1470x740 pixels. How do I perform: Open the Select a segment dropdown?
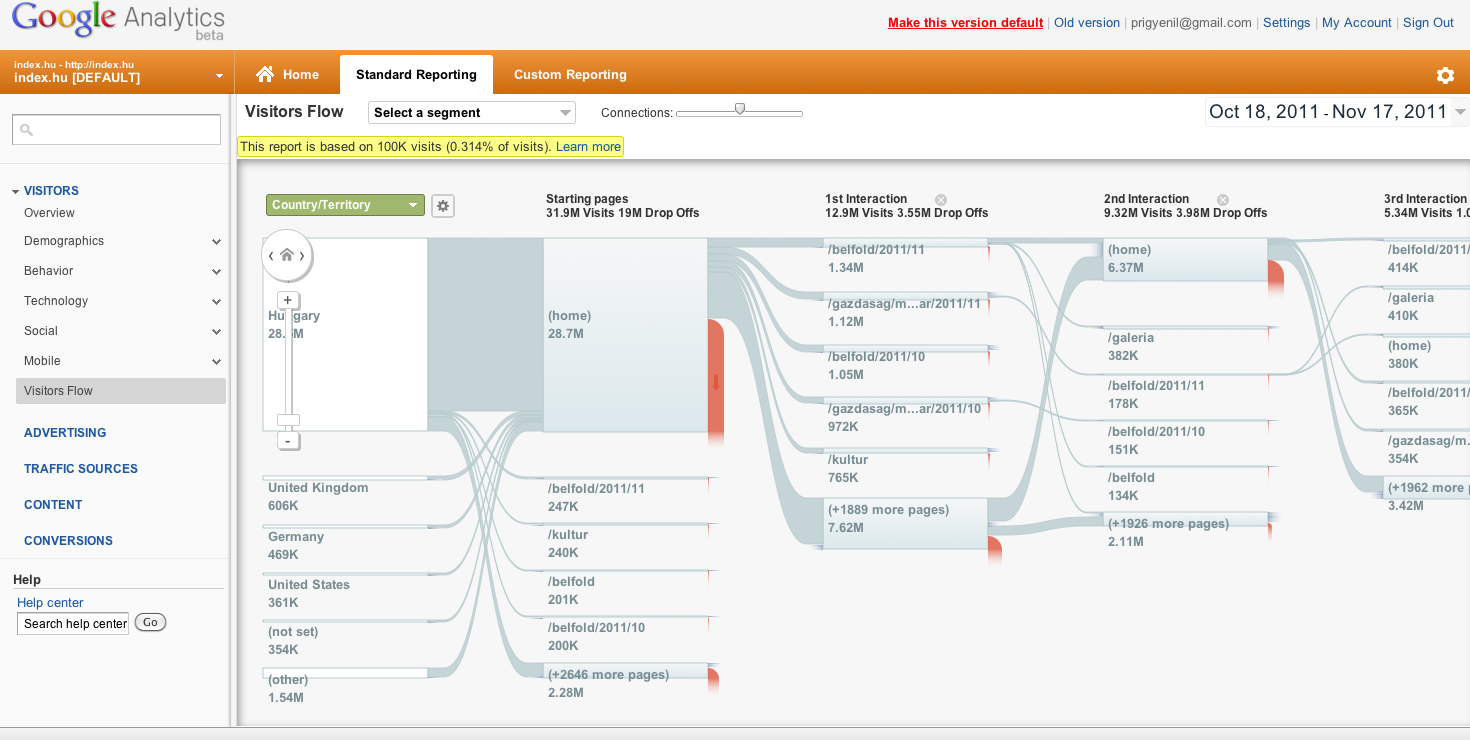[x=472, y=113]
